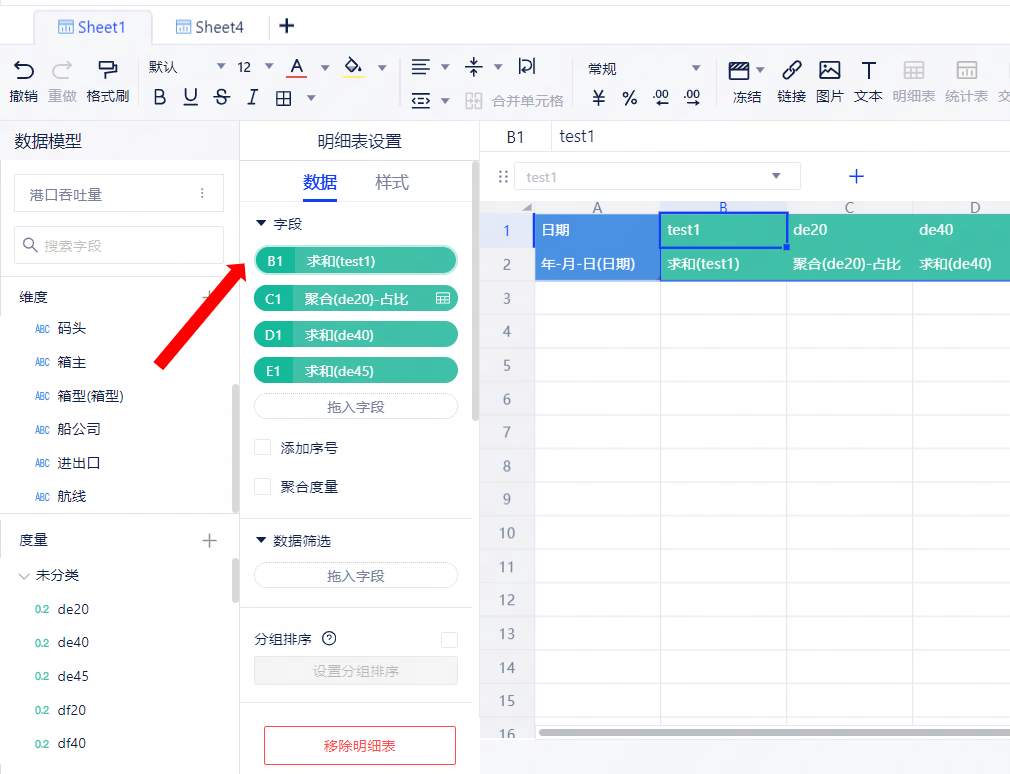Toggle bold text formatting
Viewport: 1010px width, 774px height.
click(160, 98)
